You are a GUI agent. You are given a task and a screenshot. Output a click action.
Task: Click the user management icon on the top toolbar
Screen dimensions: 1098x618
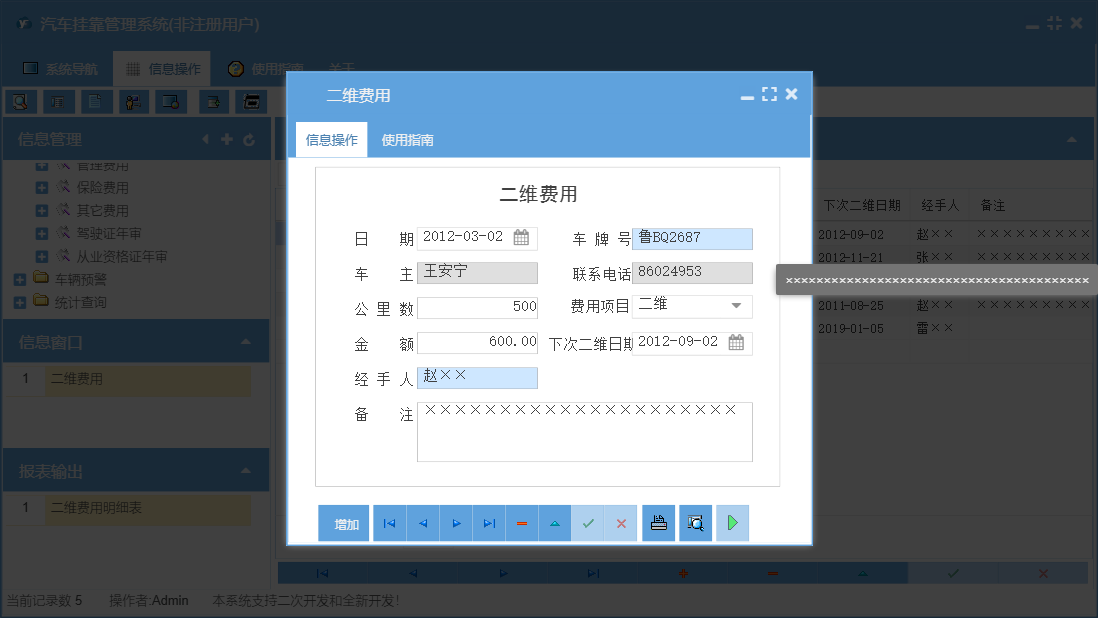pos(133,101)
